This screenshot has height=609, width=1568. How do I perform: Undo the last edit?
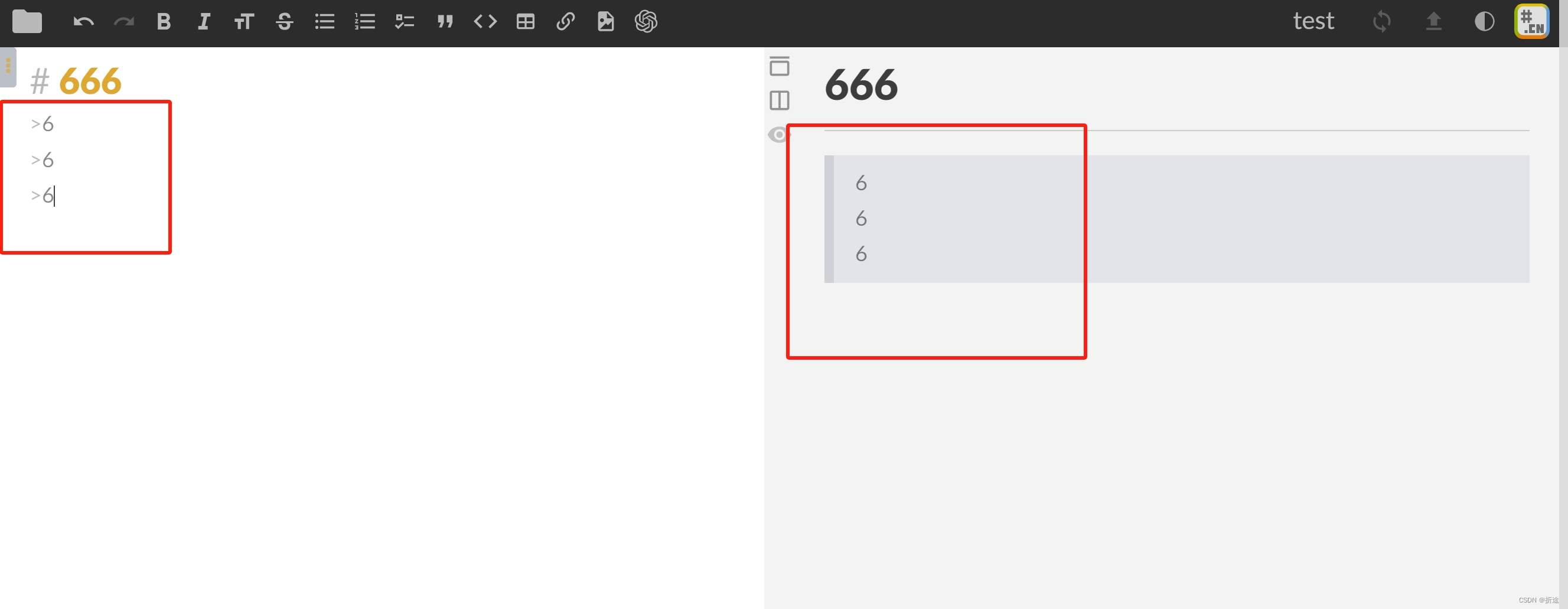[83, 22]
